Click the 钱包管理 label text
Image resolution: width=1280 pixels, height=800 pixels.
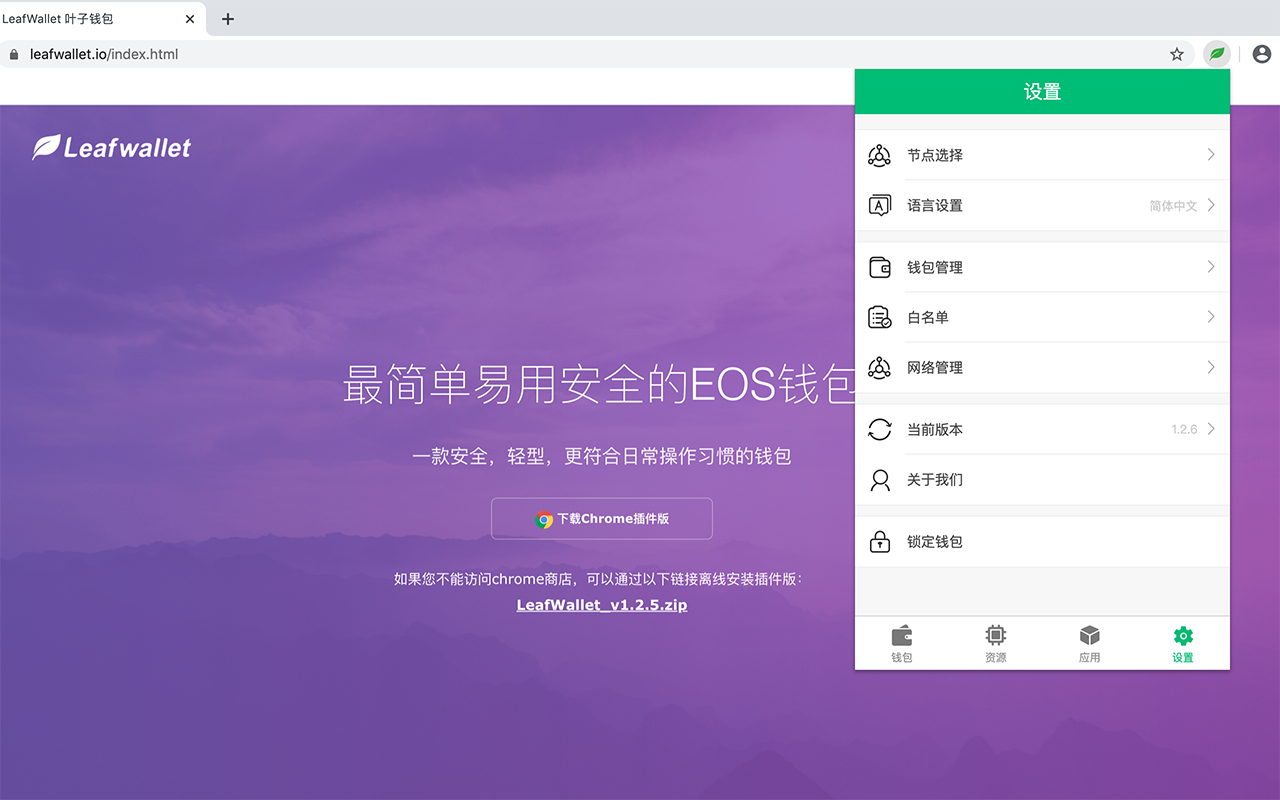[935, 267]
